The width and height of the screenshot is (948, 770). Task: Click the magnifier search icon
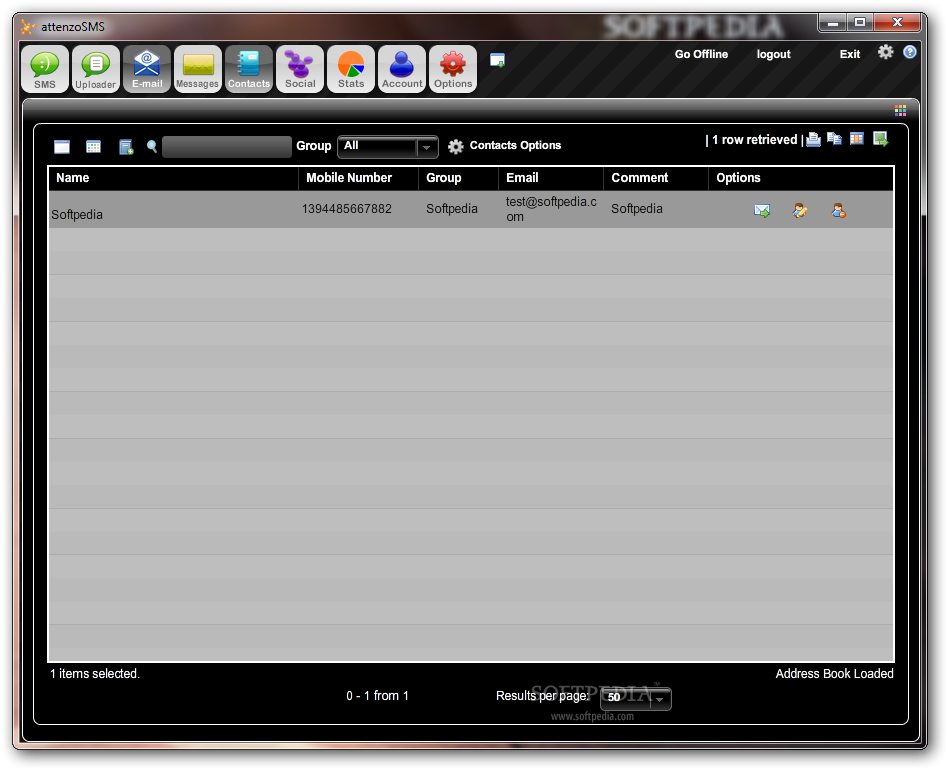(152, 146)
